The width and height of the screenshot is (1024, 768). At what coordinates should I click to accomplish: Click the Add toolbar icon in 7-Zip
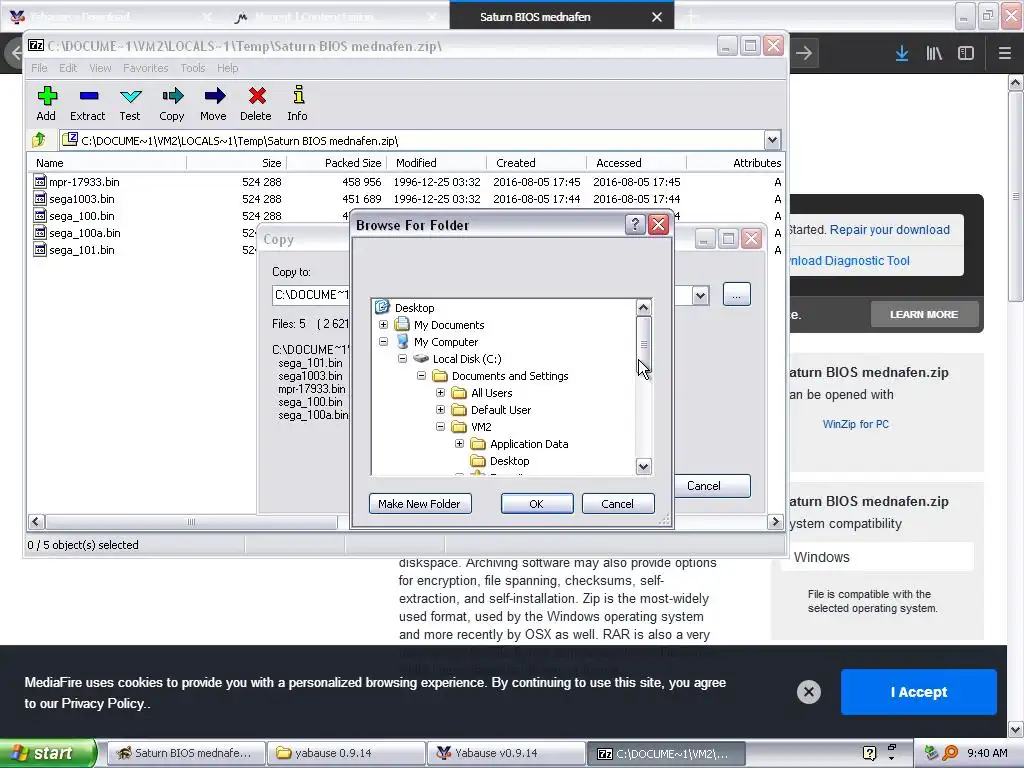[46, 96]
